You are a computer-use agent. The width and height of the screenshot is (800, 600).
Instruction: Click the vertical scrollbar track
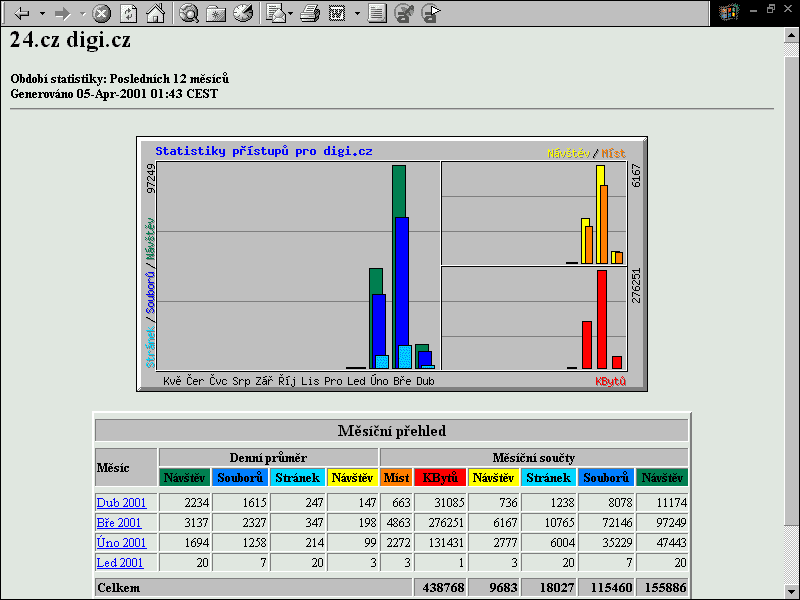point(791,554)
